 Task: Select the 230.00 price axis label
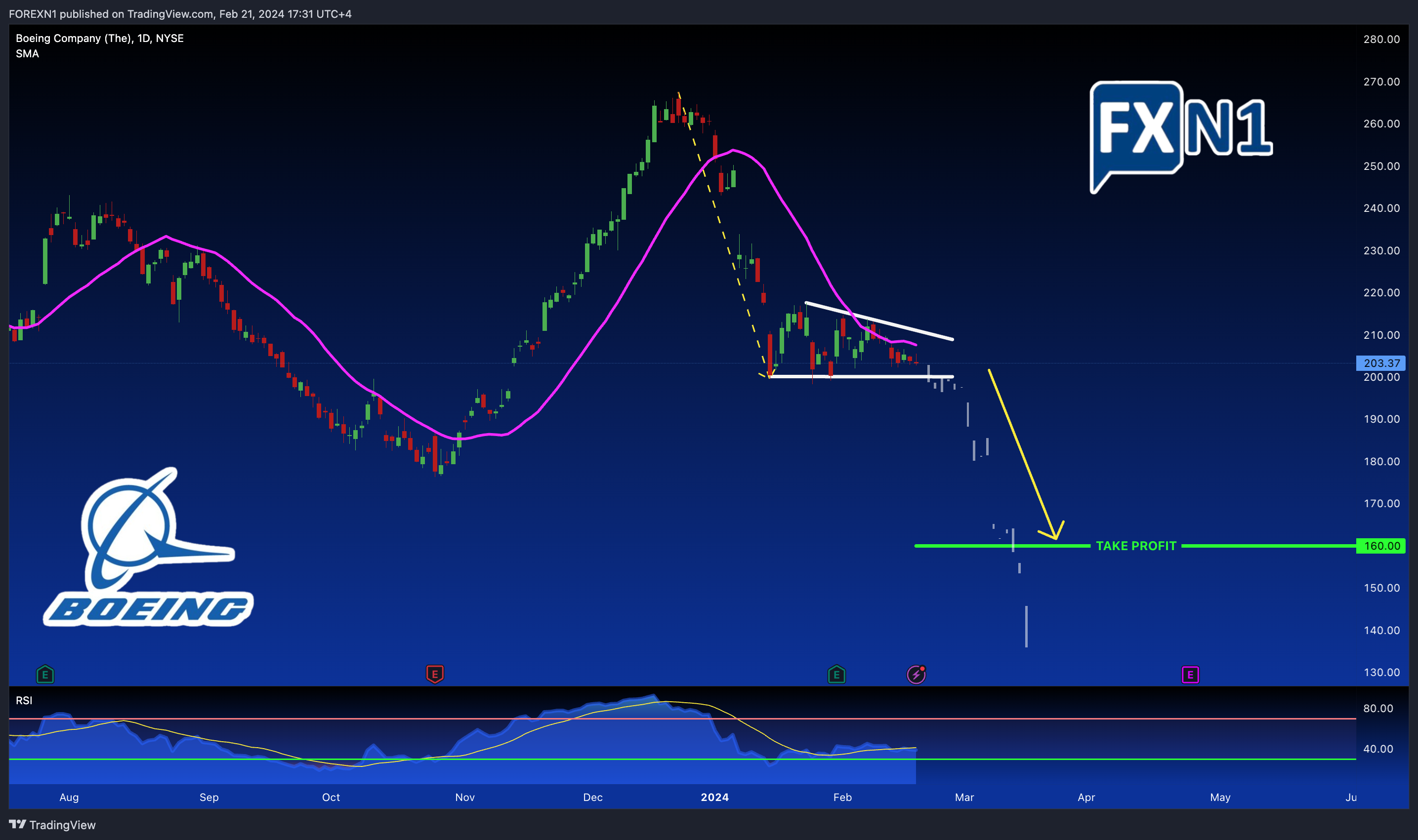coord(1382,250)
